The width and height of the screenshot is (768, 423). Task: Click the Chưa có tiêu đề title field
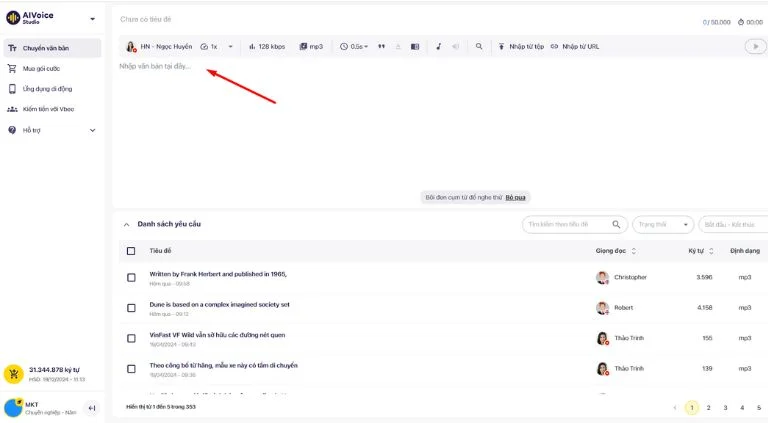[146, 19]
